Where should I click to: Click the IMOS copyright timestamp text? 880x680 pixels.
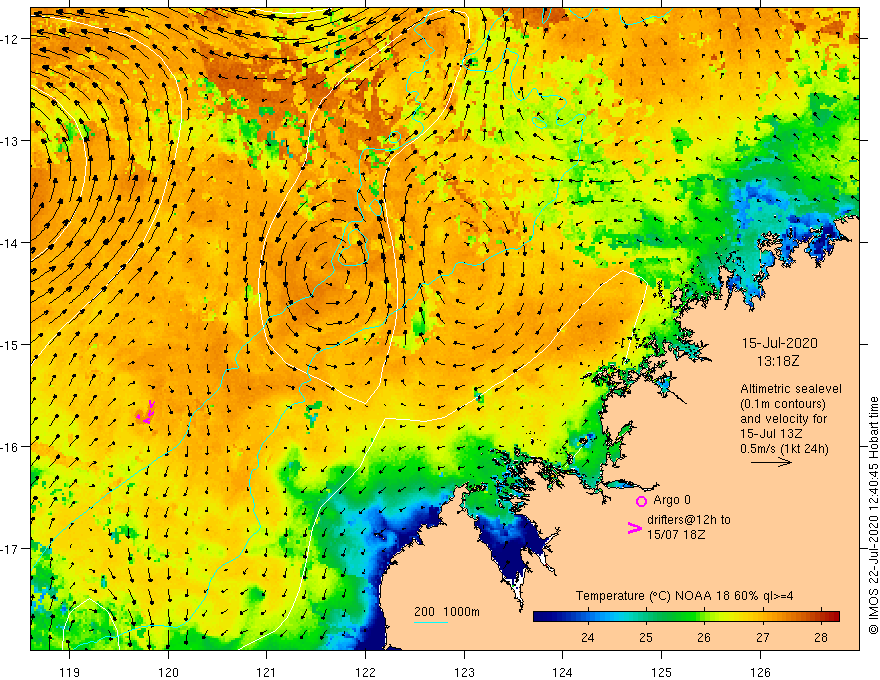click(x=873, y=516)
